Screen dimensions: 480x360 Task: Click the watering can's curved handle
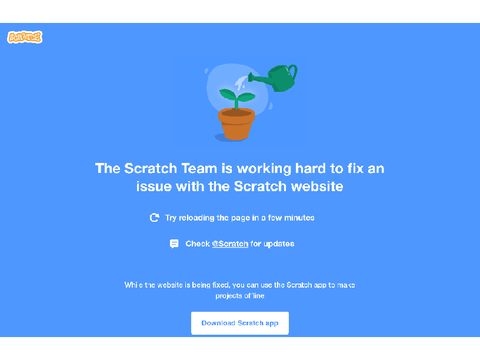(292, 73)
